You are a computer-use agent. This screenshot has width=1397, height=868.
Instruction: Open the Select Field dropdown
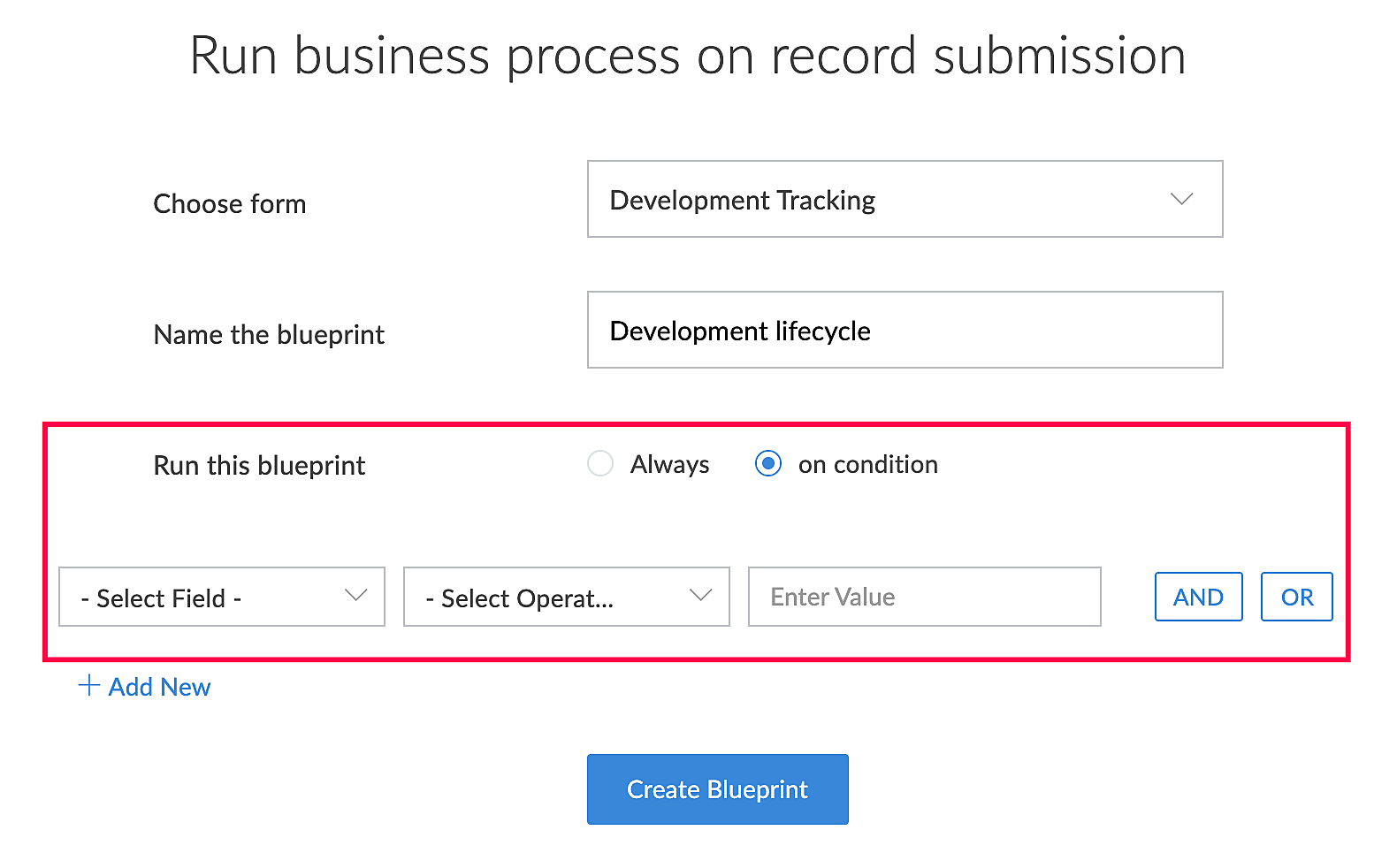pos(221,598)
